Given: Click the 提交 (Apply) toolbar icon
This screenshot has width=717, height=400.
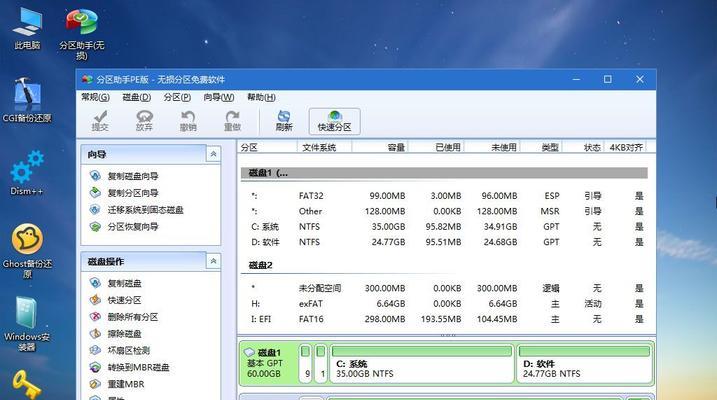Looking at the screenshot, I should click(100, 121).
